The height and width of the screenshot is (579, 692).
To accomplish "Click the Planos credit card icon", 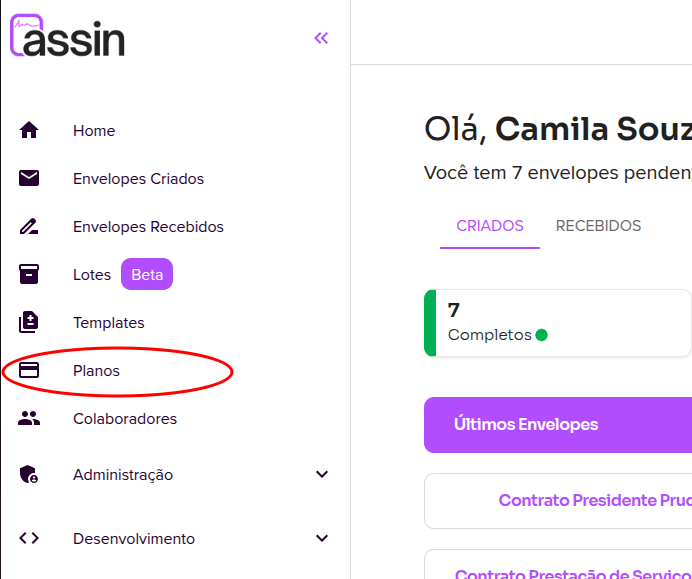I will (x=29, y=370).
